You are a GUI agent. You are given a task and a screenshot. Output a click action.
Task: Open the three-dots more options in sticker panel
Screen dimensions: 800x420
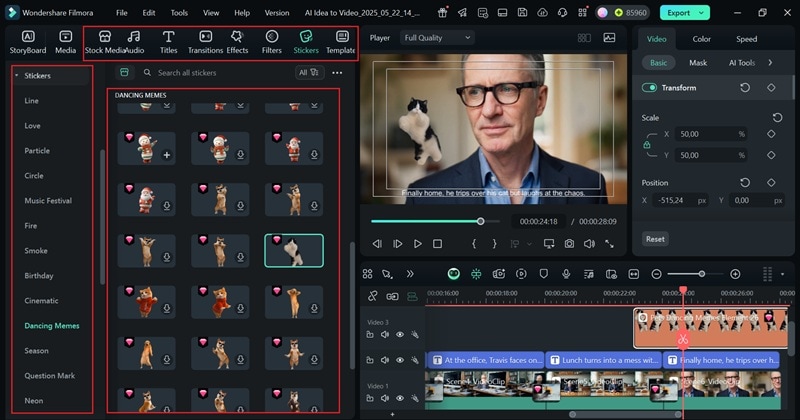(337, 73)
